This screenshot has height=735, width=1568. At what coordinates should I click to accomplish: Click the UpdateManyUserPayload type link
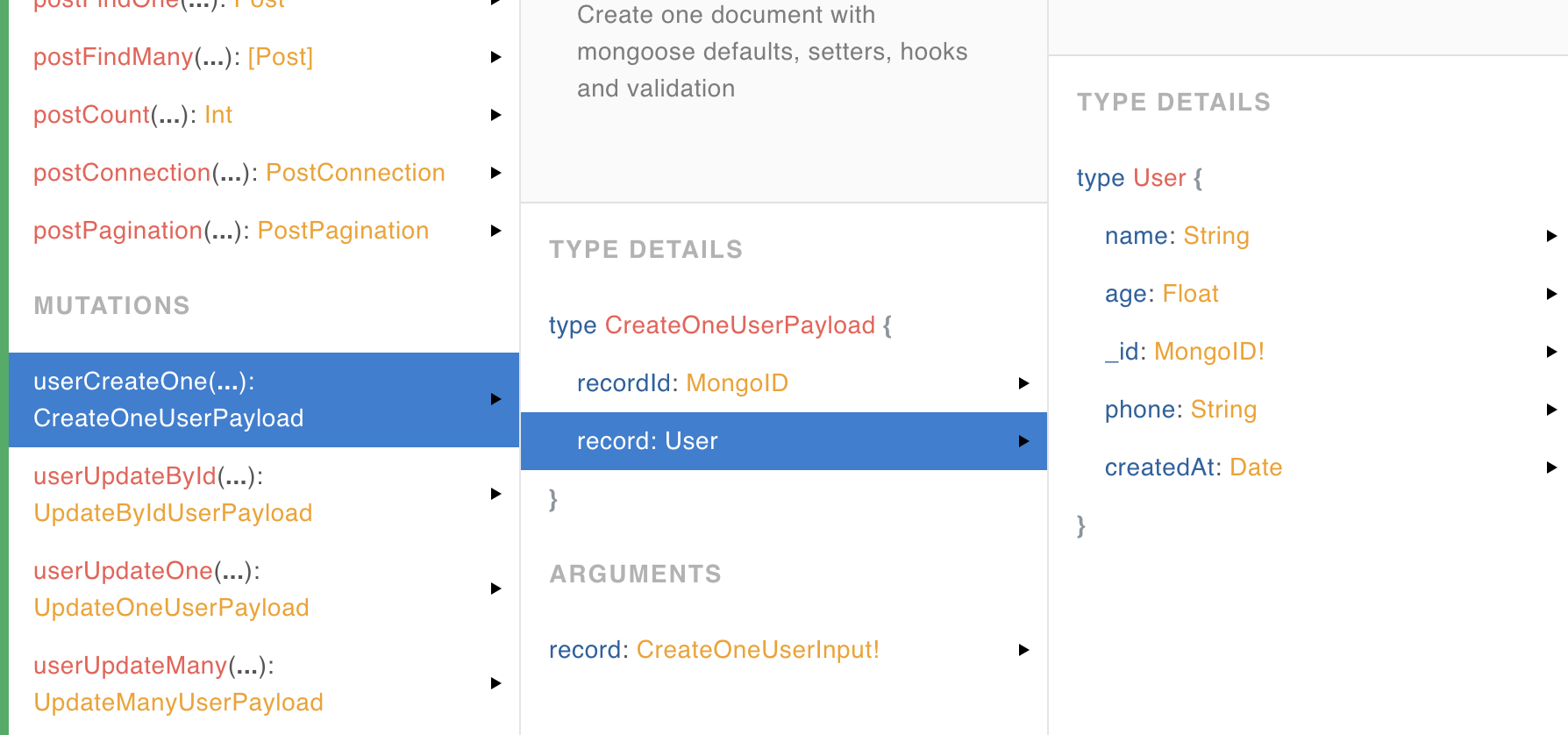[x=178, y=703]
